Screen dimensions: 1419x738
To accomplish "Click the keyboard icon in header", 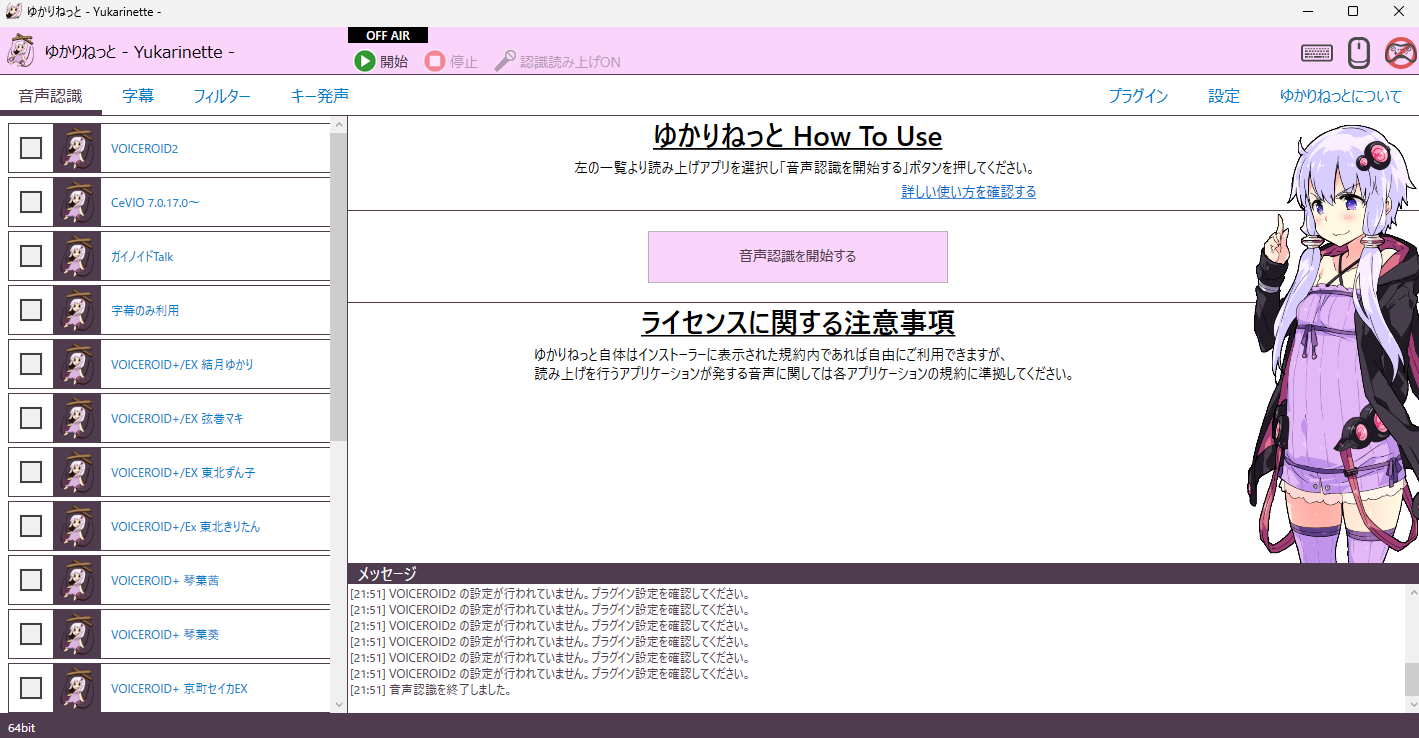I will coord(1316,53).
